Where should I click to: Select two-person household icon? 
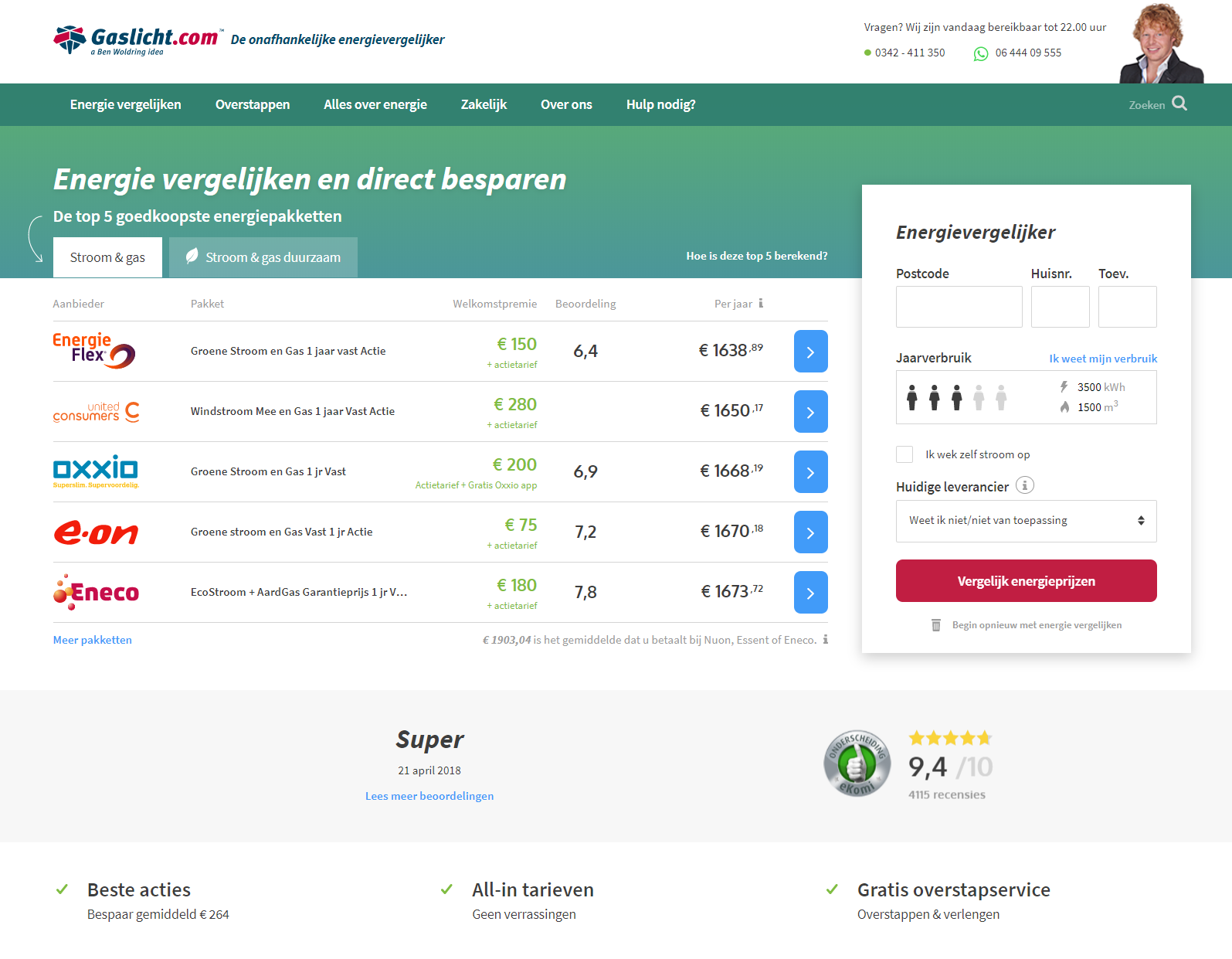935,397
